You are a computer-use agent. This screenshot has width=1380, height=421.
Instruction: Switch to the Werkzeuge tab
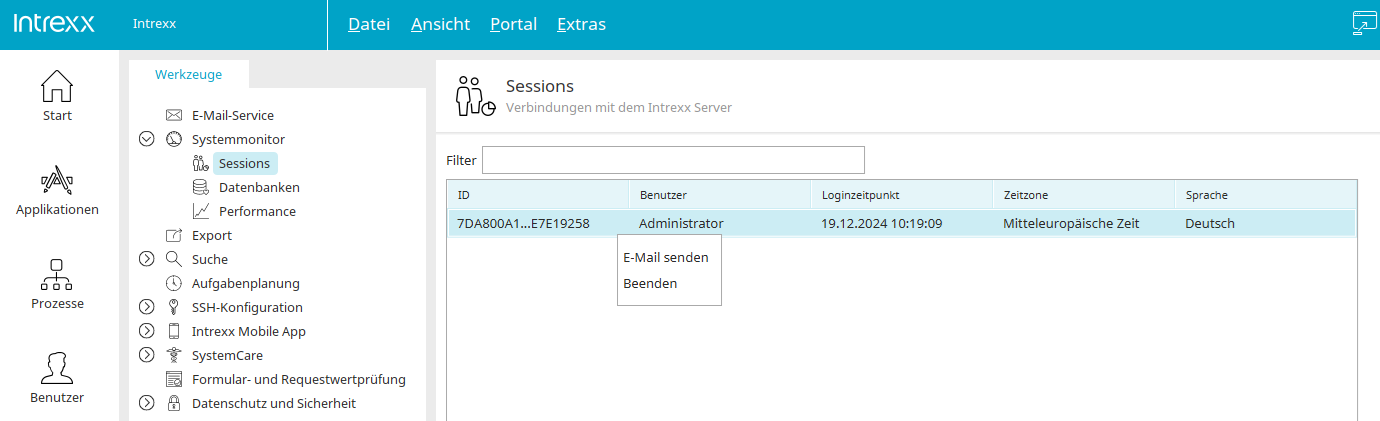click(x=189, y=75)
